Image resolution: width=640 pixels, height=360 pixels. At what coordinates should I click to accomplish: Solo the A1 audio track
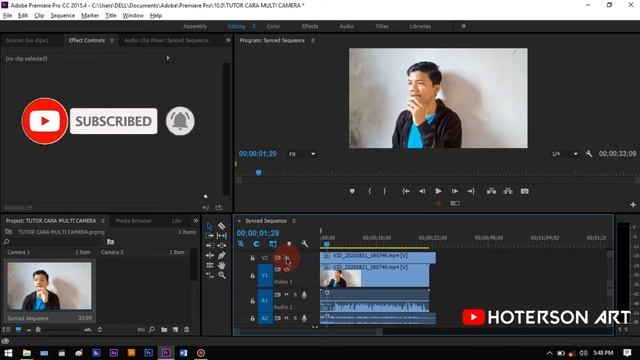pos(295,294)
